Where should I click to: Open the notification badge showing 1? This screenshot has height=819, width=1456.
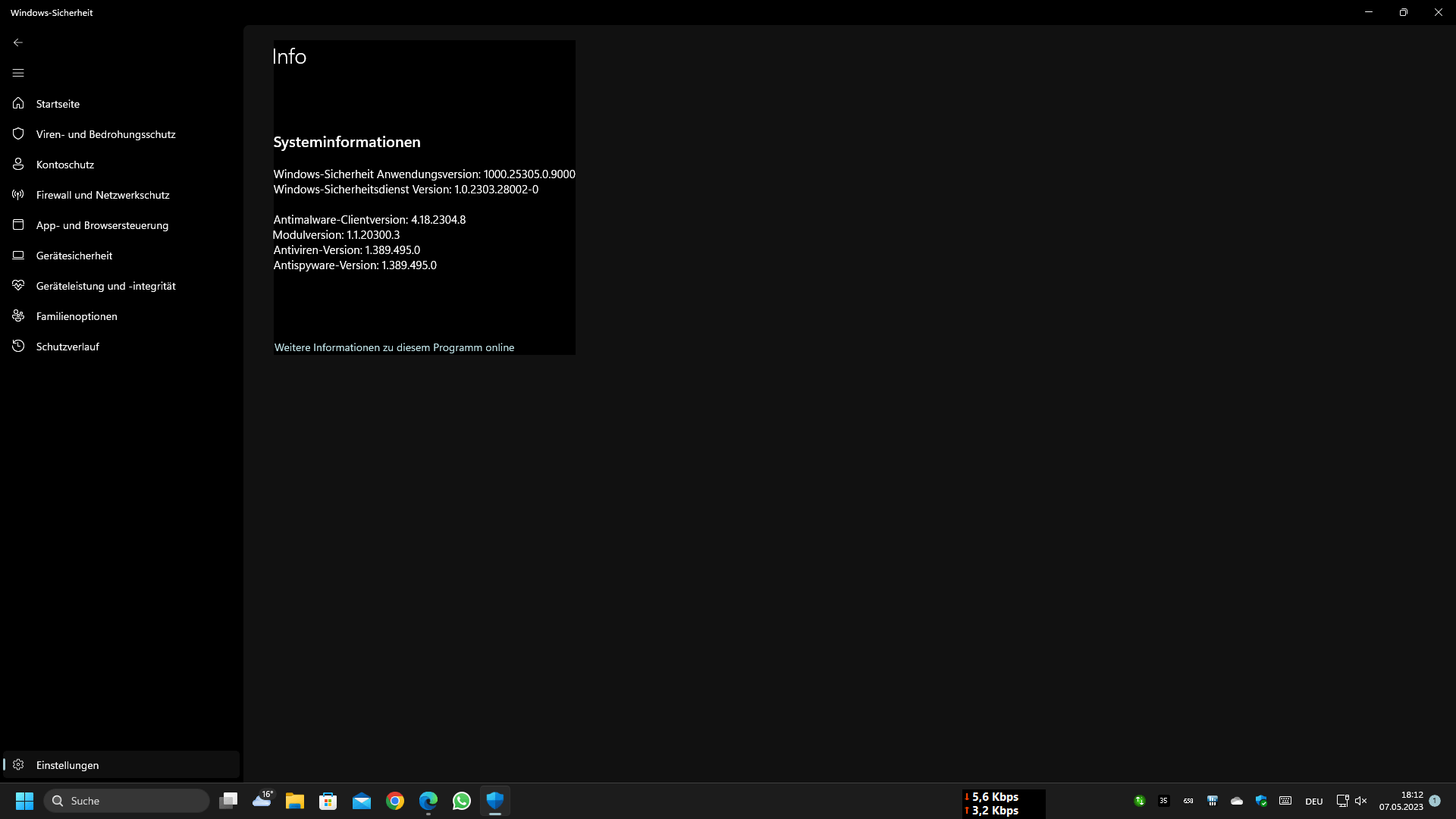(1435, 801)
